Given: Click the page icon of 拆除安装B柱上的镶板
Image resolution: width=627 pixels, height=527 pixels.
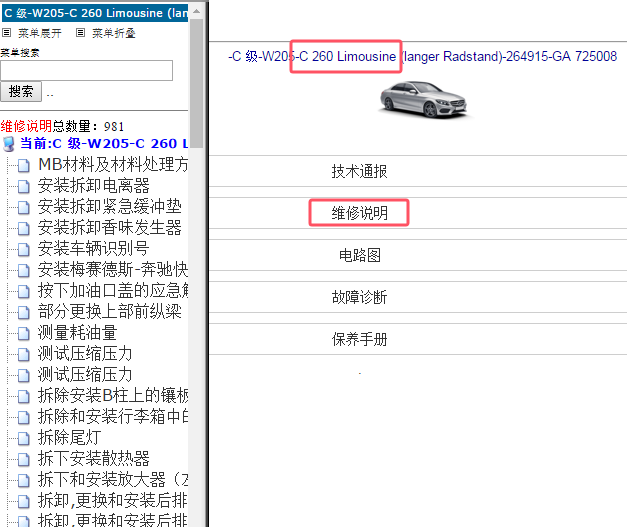Looking at the screenshot, I should coord(24,396).
